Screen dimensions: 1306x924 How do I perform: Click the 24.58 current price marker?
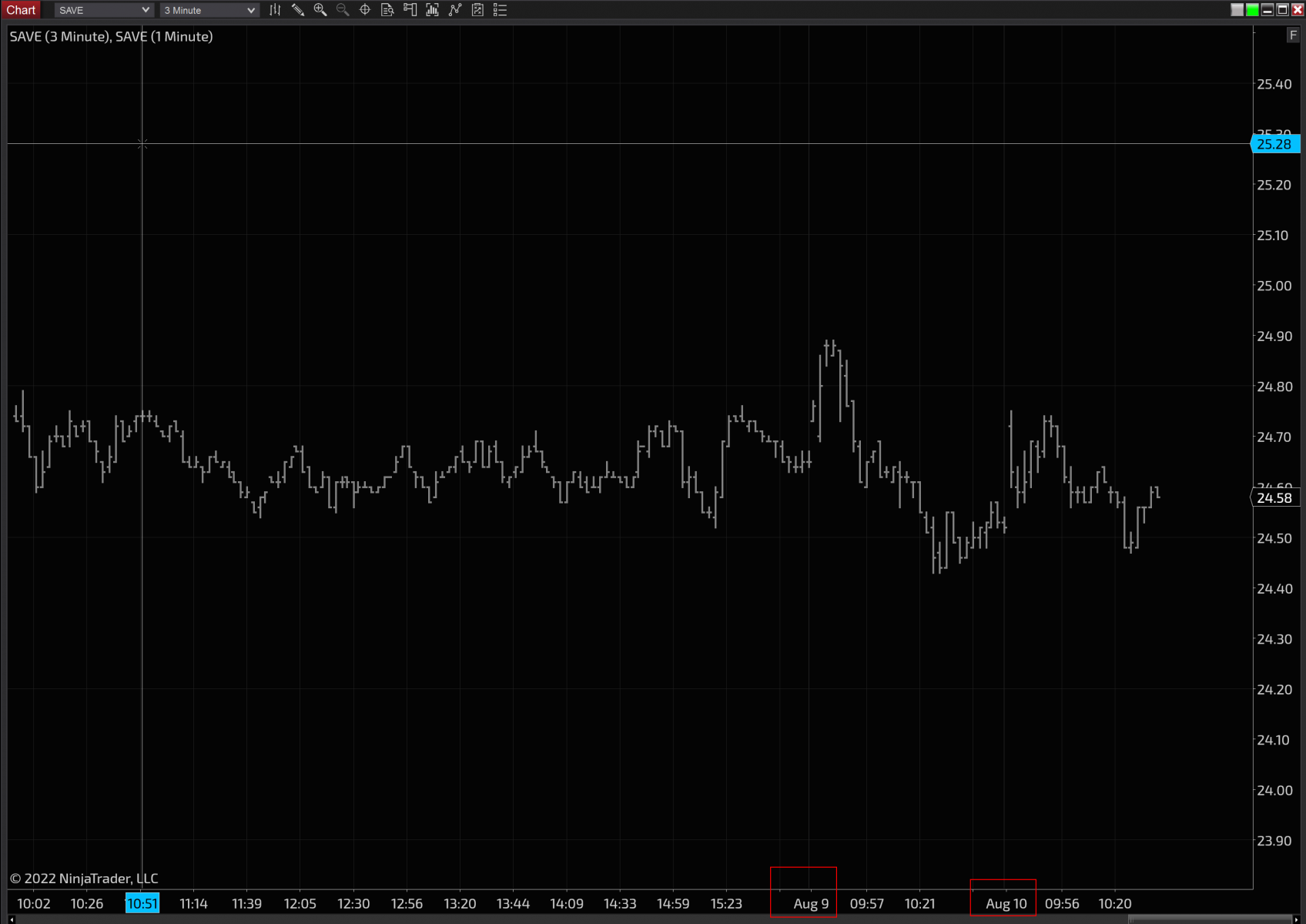click(1275, 498)
